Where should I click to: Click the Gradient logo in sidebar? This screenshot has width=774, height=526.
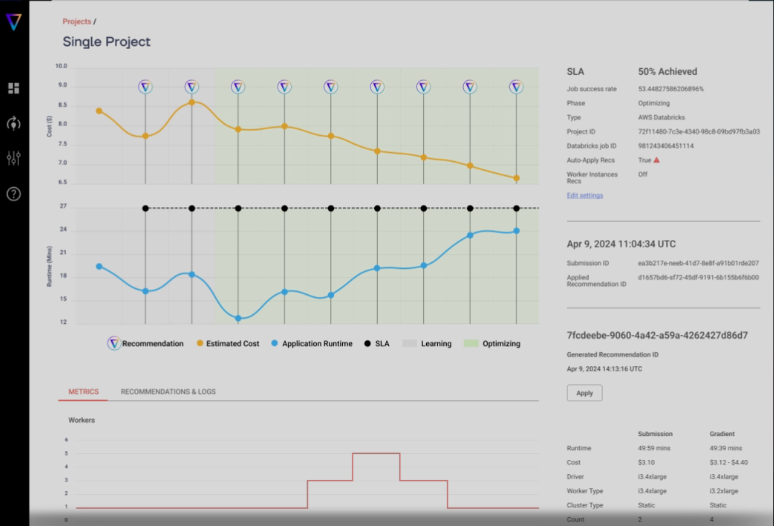click(x=13, y=24)
